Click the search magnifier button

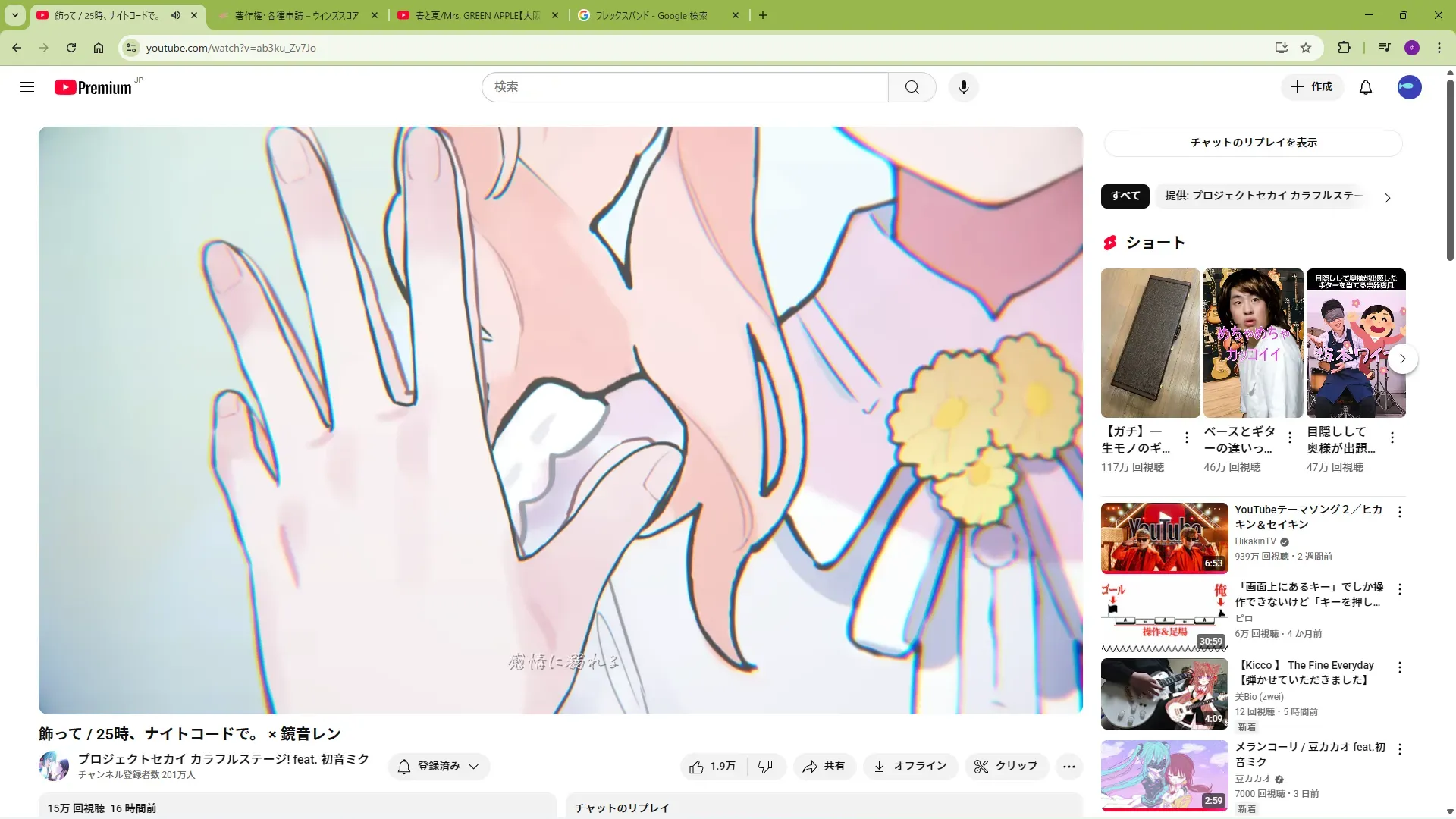point(912,87)
